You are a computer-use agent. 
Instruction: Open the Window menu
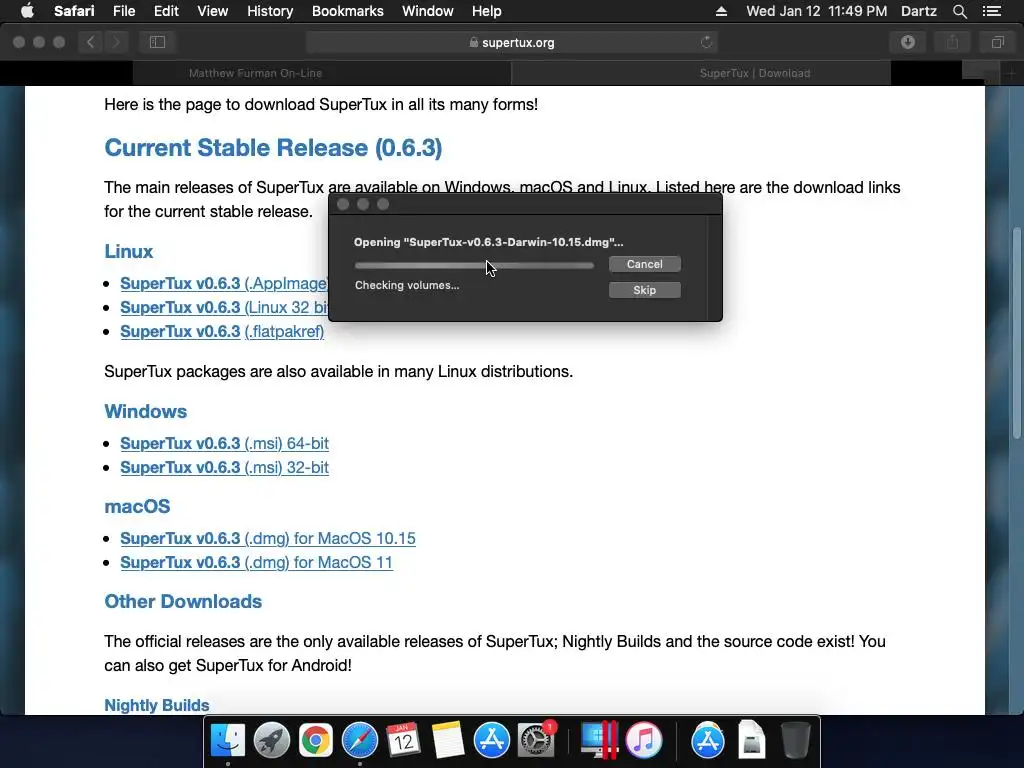pos(427,11)
